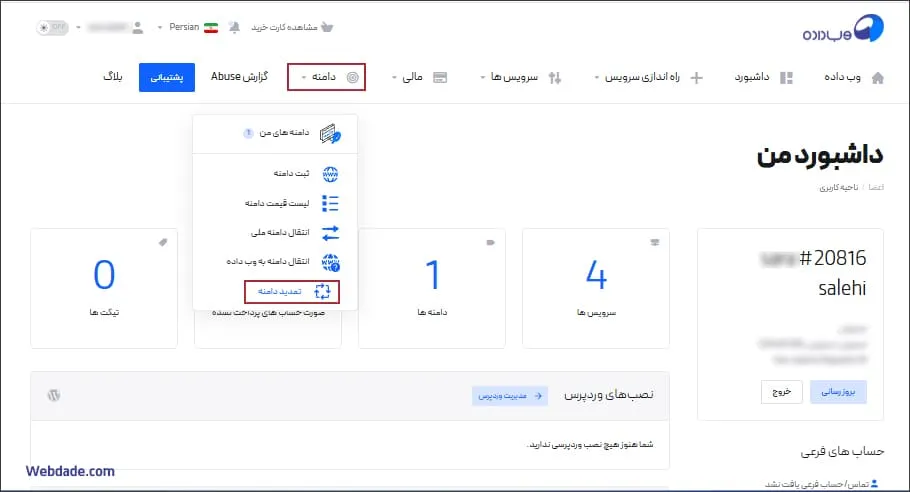Click the مدیریت وردپرس button
The width and height of the screenshot is (910, 492).
(x=510, y=396)
